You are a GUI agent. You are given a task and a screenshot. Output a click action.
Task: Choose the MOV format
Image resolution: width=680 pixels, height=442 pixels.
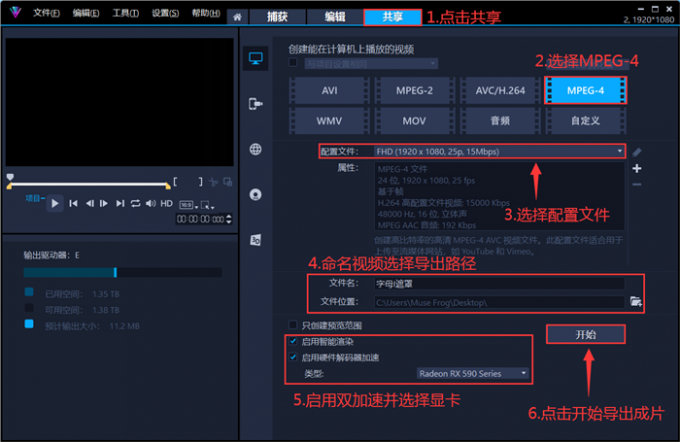415,121
